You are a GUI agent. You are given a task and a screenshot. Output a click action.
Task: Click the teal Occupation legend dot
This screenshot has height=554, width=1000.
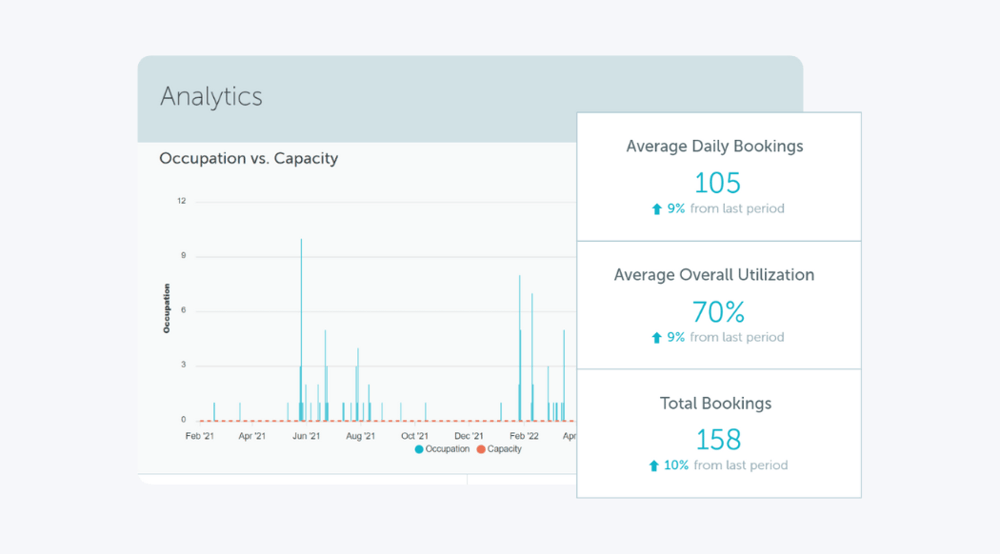(418, 450)
